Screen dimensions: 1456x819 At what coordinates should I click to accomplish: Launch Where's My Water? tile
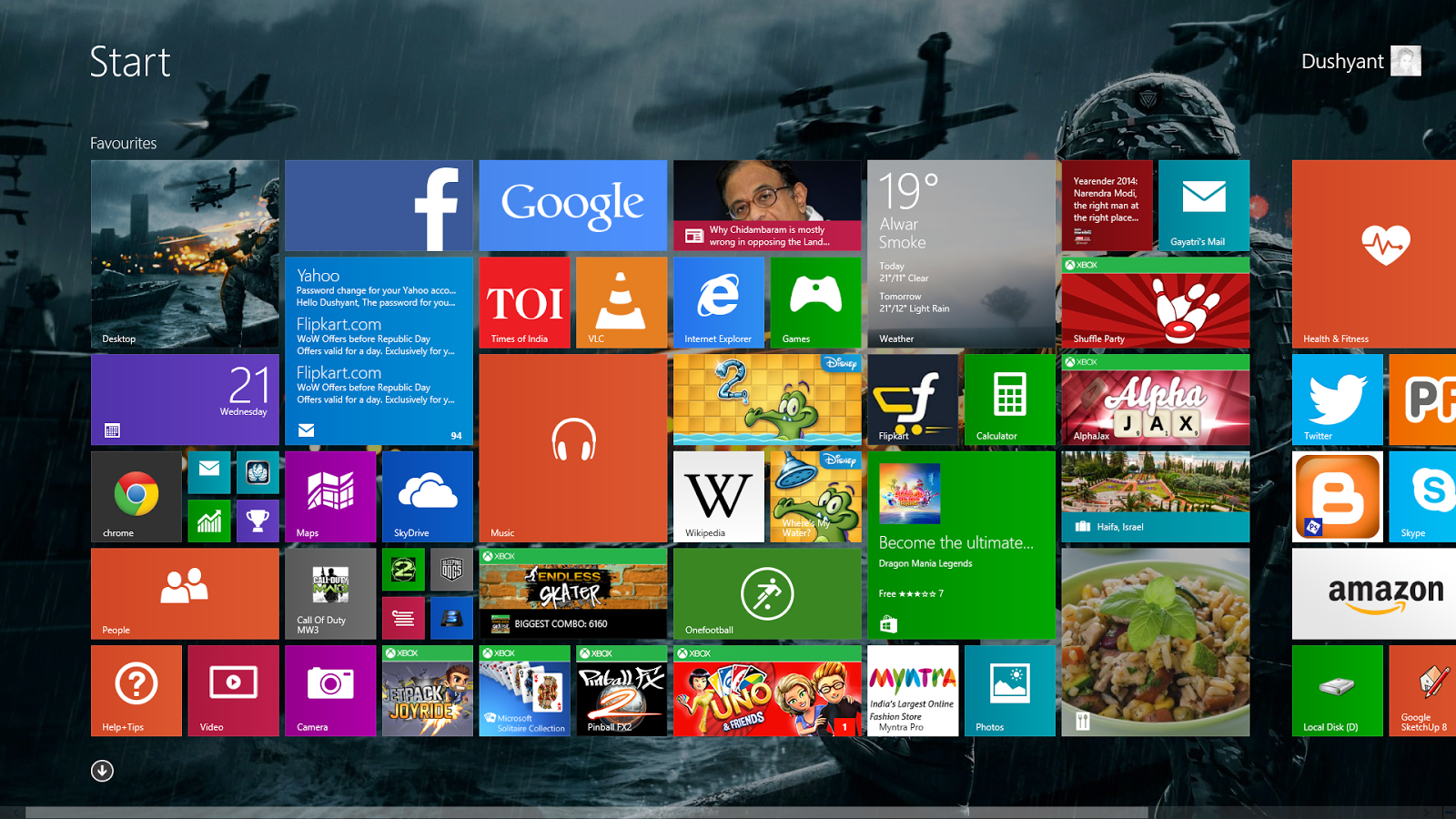click(815, 497)
